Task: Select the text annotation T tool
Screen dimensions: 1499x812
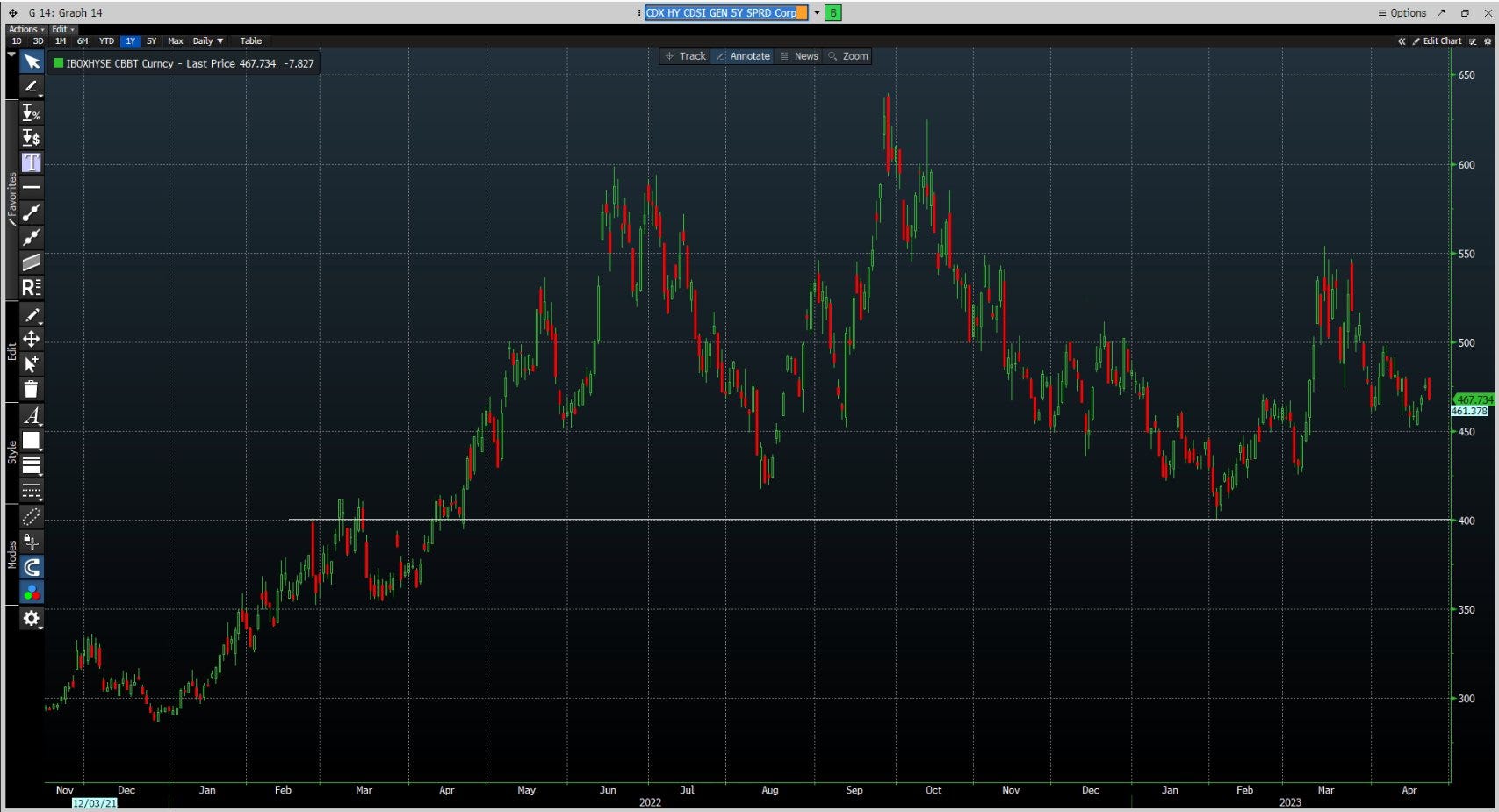Action: tap(31, 162)
